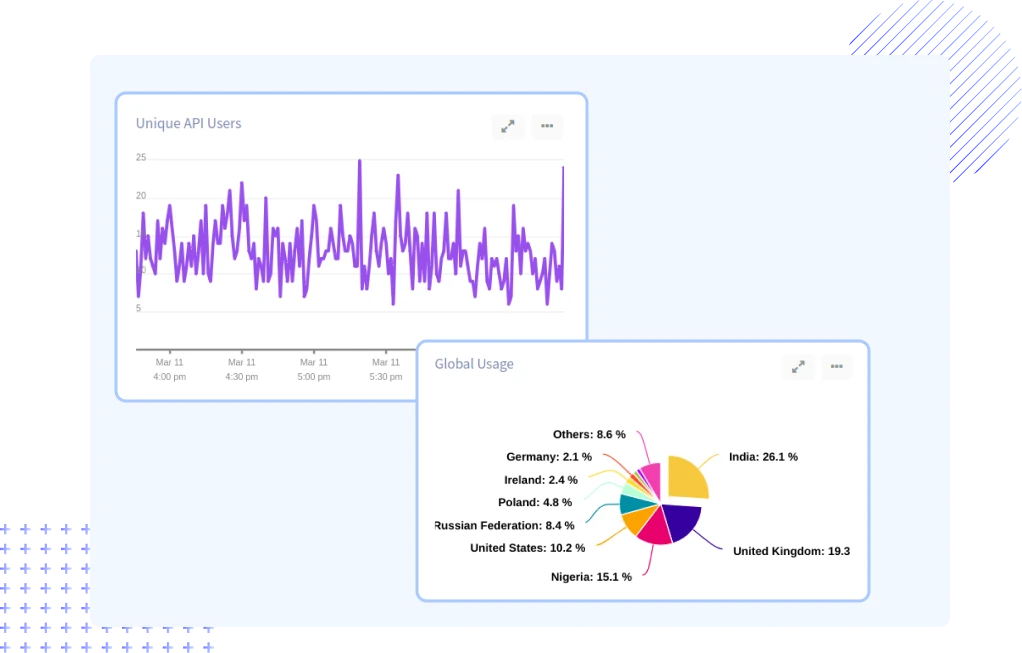Click the Mar 11 5:00 pm axis label

314,370
